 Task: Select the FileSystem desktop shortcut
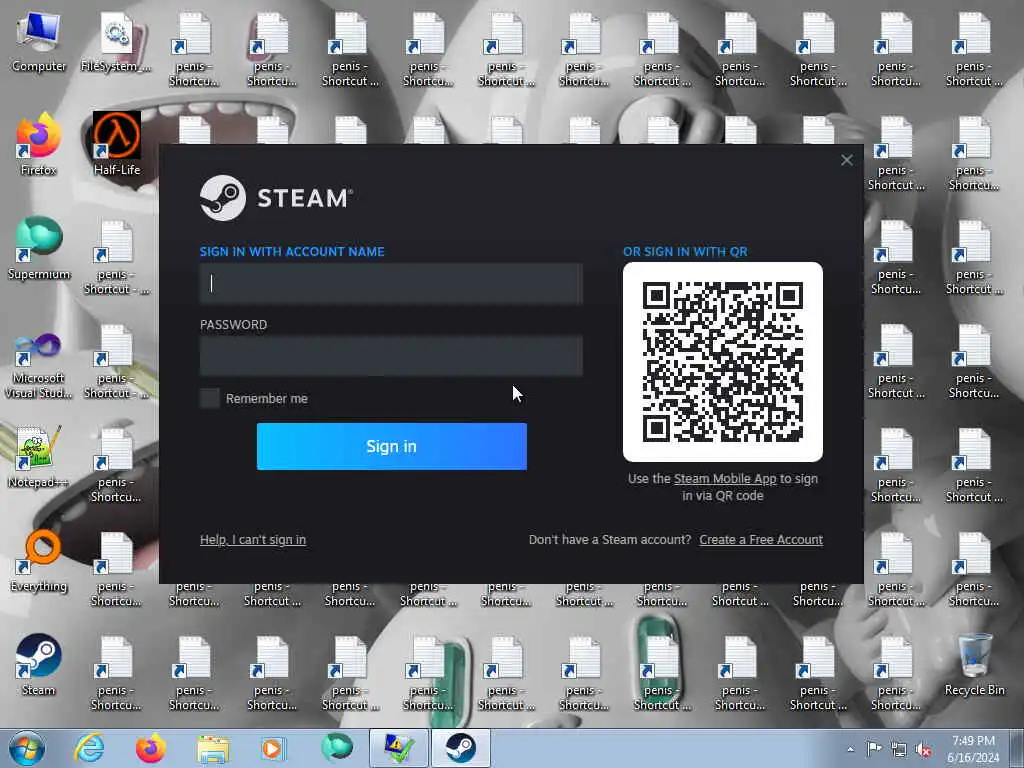116,42
